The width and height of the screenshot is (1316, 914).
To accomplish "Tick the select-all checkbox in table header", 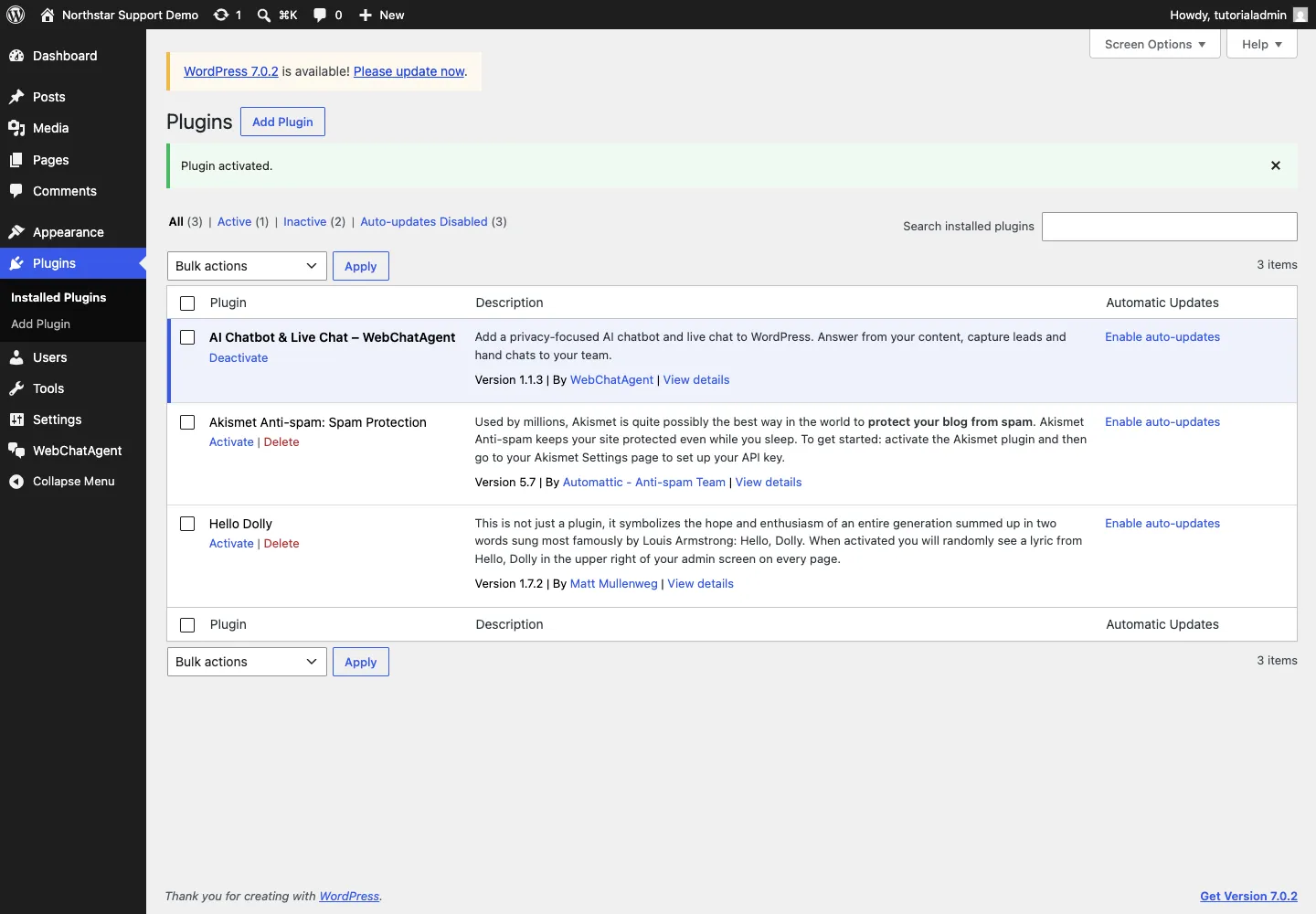I will pyautogui.click(x=187, y=303).
